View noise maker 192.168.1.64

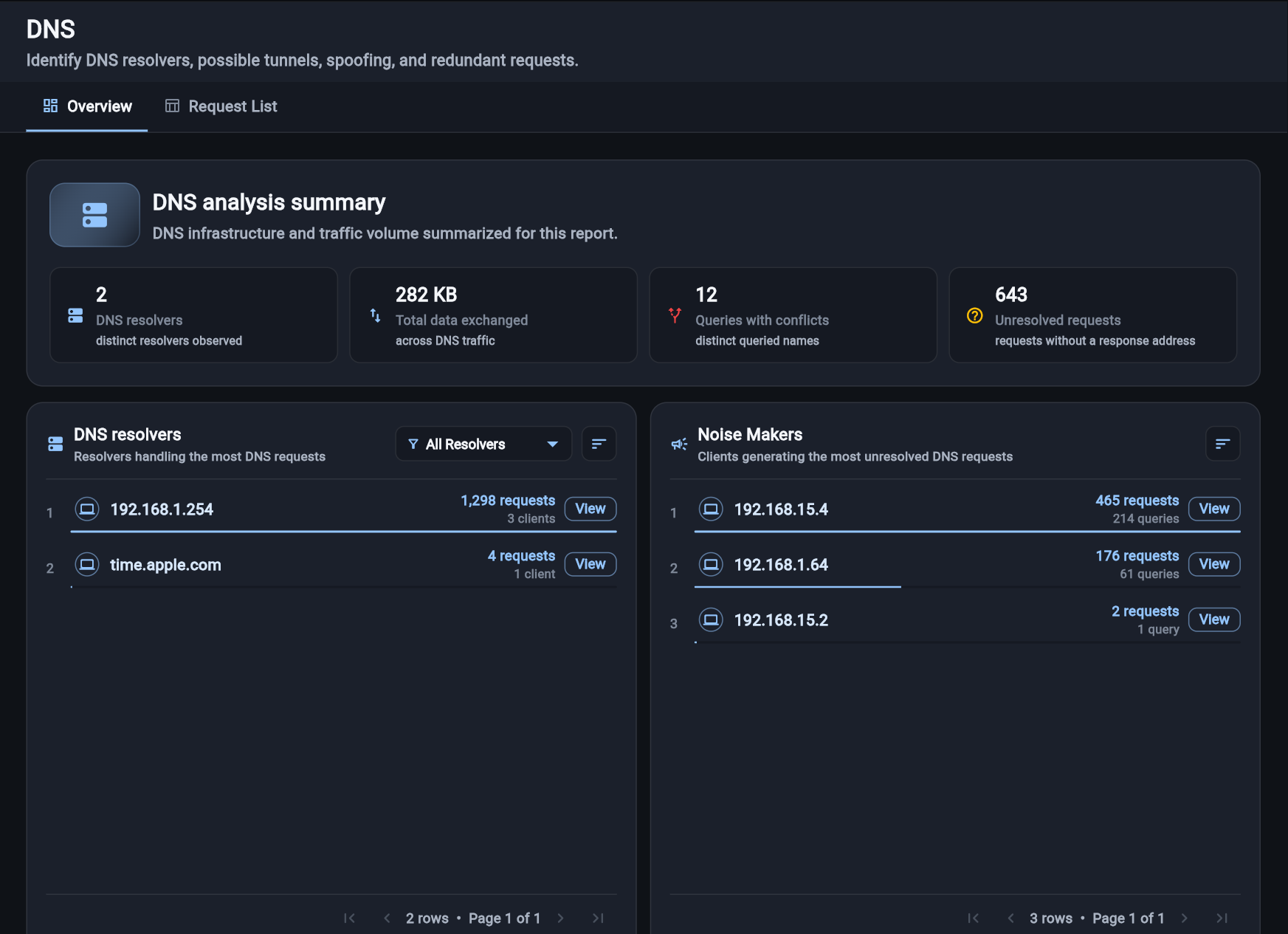coord(1214,564)
